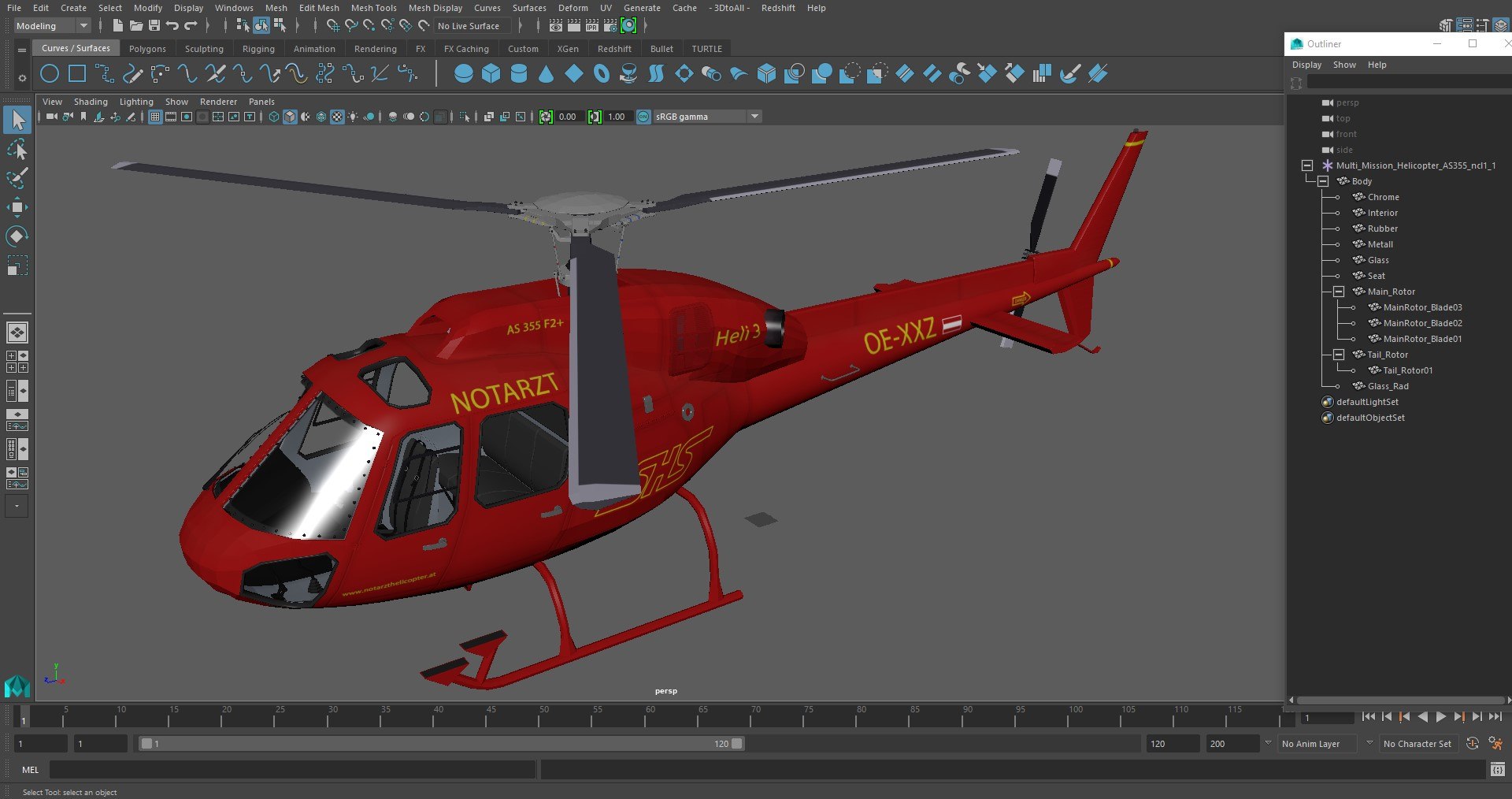The height and width of the screenshot is (799, 1512).
Task: Start IPR render from status line
Action: tap(592, 26)
